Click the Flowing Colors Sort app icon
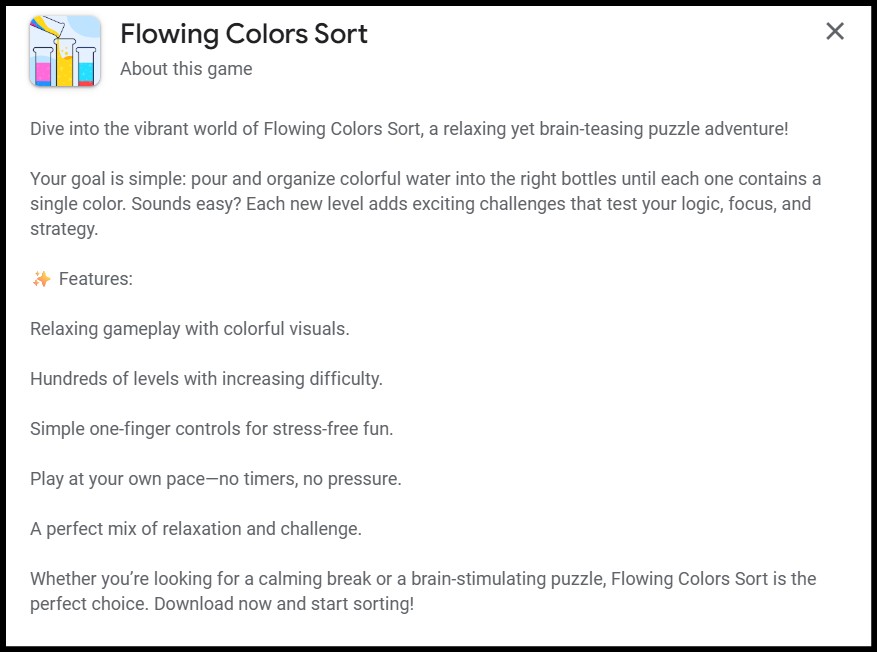The image size is (877, 652). (63, 50)
